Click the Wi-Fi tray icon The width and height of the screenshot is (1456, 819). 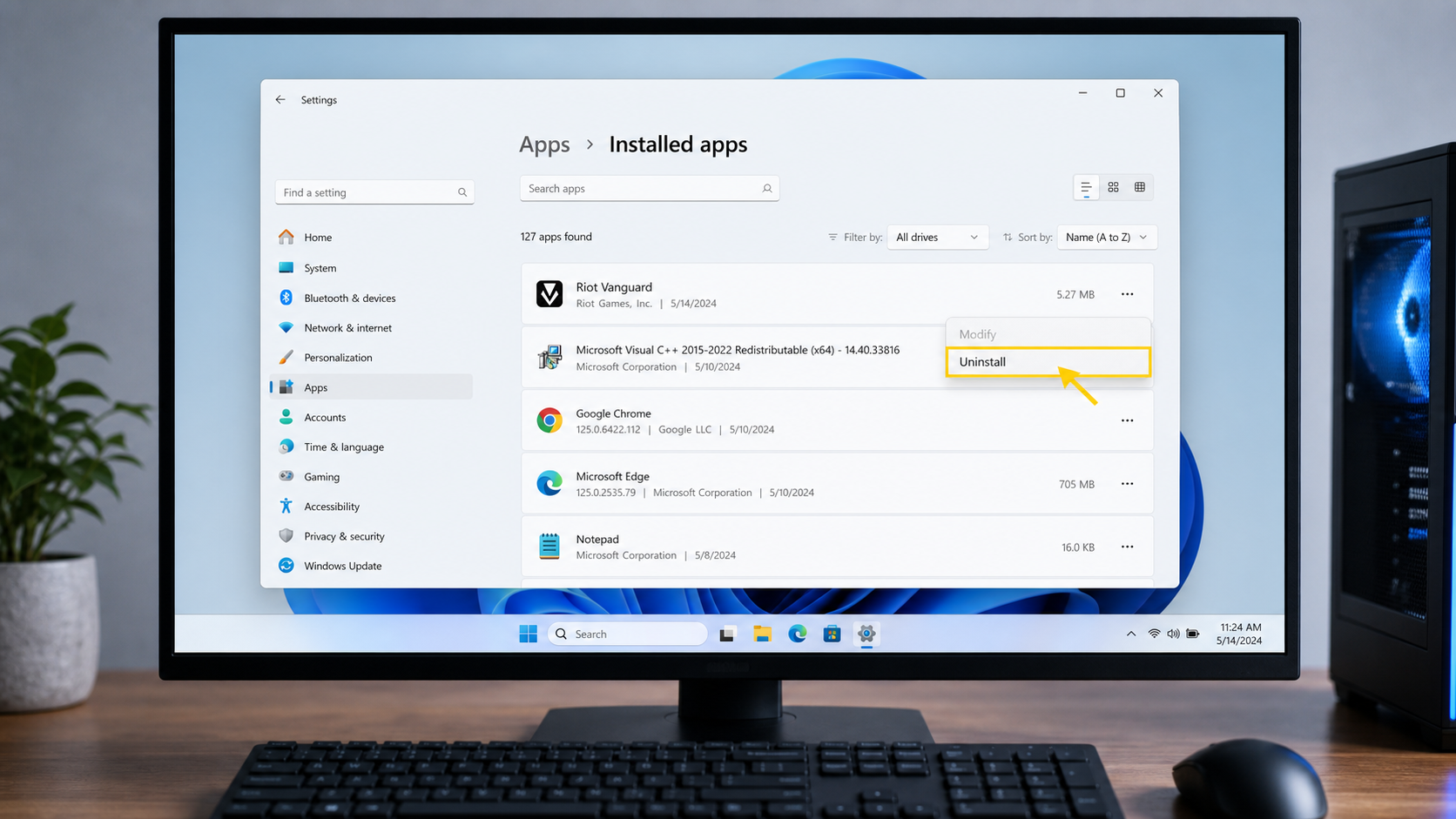1154,634
